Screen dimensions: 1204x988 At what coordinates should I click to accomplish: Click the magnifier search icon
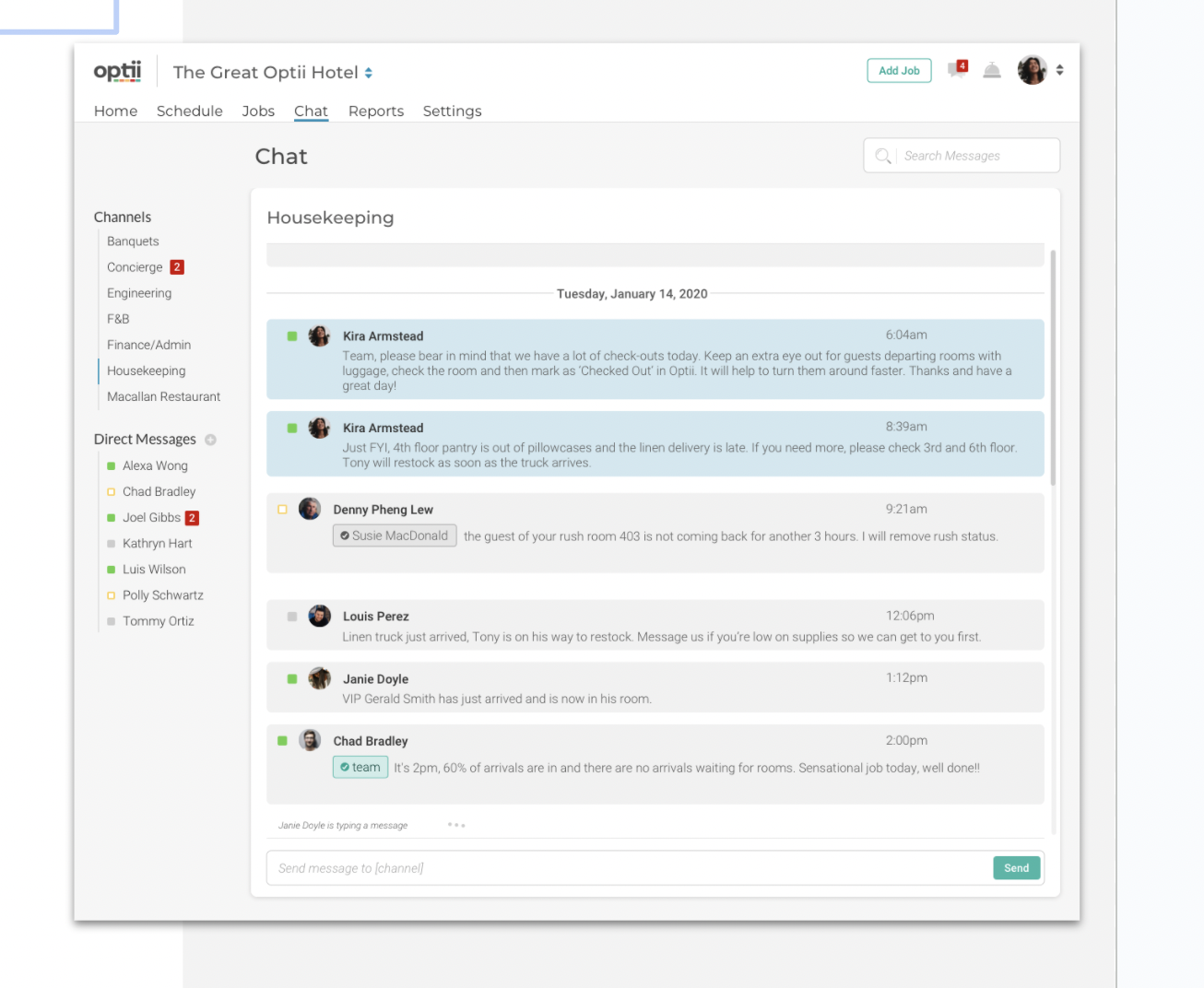tap(882, 156)
